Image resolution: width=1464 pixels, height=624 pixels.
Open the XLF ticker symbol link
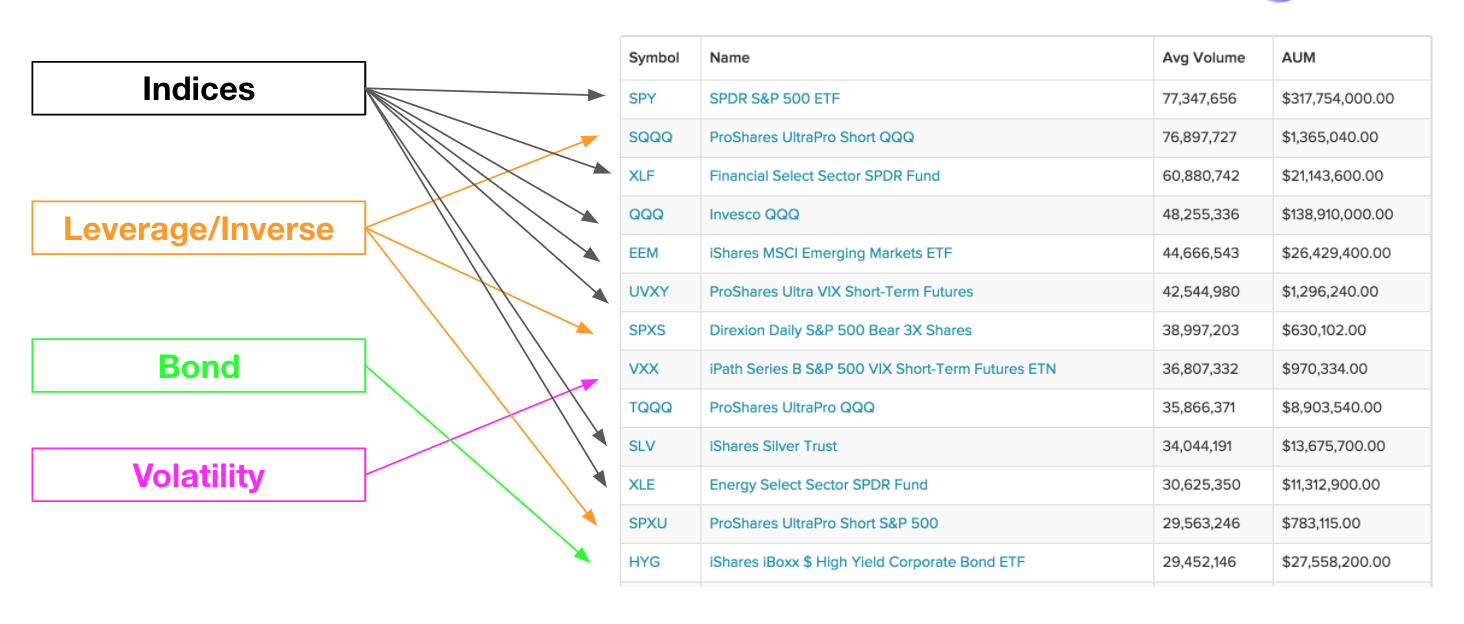pyautogui.click(x=642, y=176)
